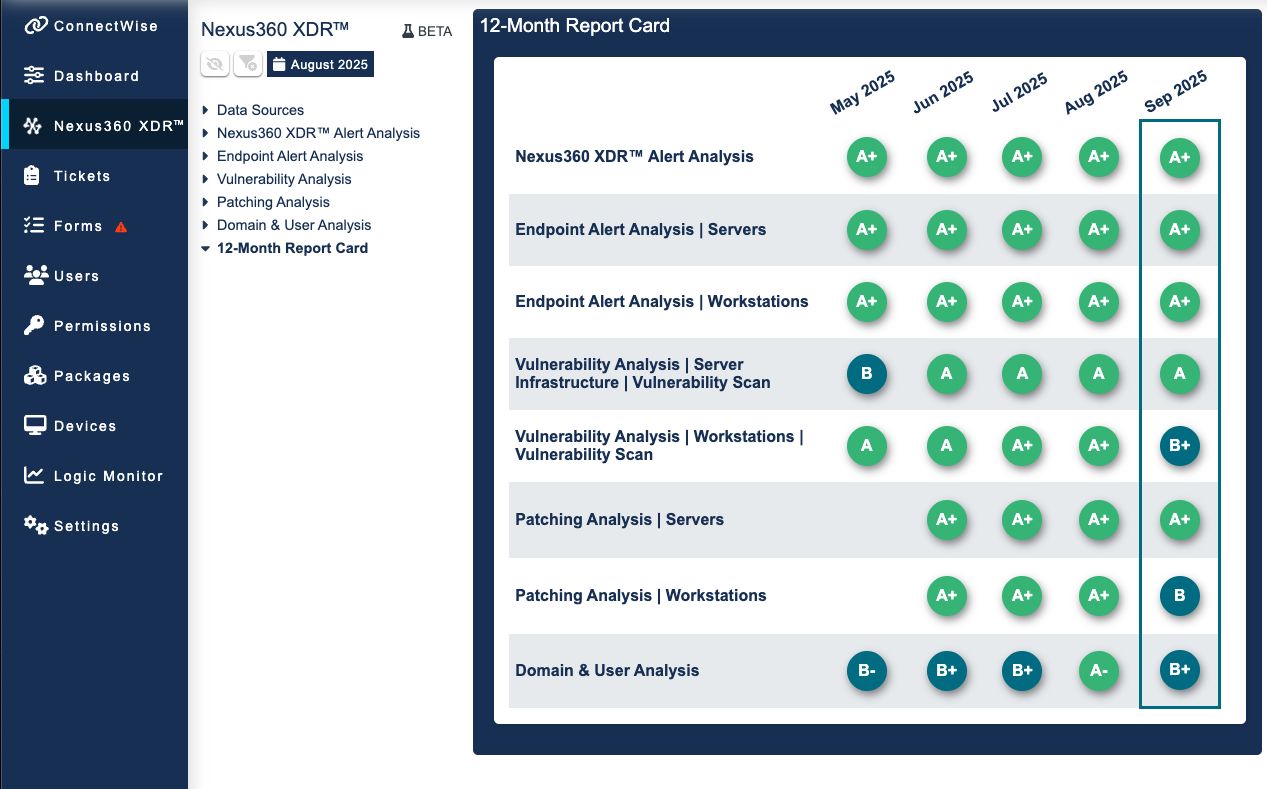Select Vulnerability Analysis tree item
1267x789 pixels.
coord(284,179)
